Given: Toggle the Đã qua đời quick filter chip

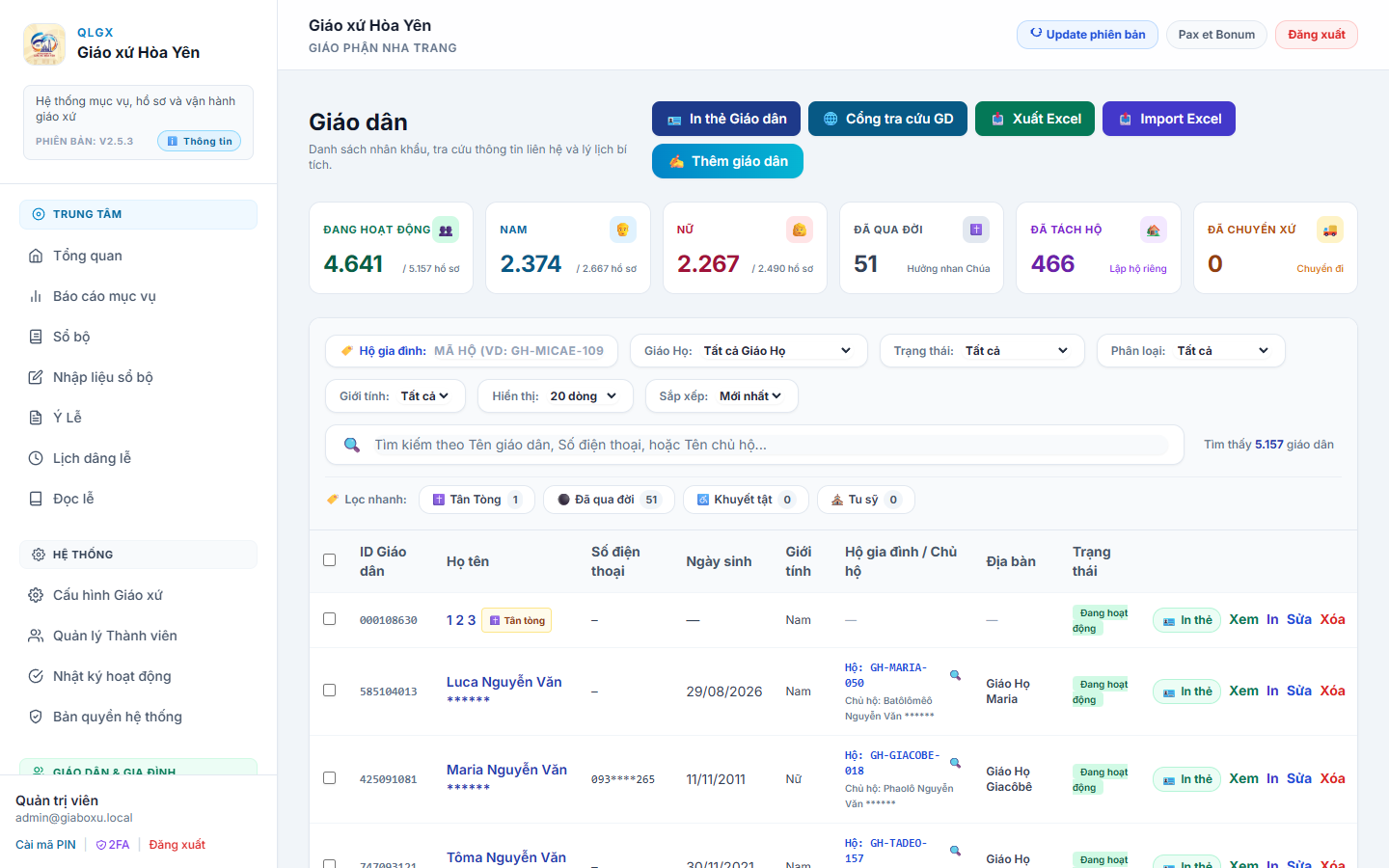Looking at the screenshot, I should [x=609, y=500].
